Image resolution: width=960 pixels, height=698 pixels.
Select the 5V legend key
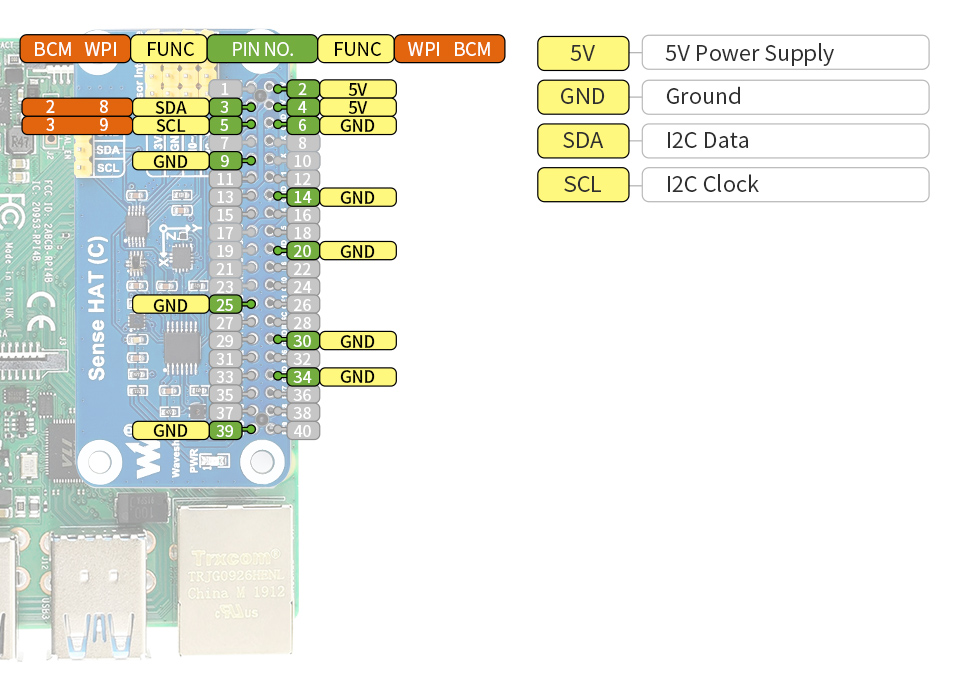pos(583,53)
